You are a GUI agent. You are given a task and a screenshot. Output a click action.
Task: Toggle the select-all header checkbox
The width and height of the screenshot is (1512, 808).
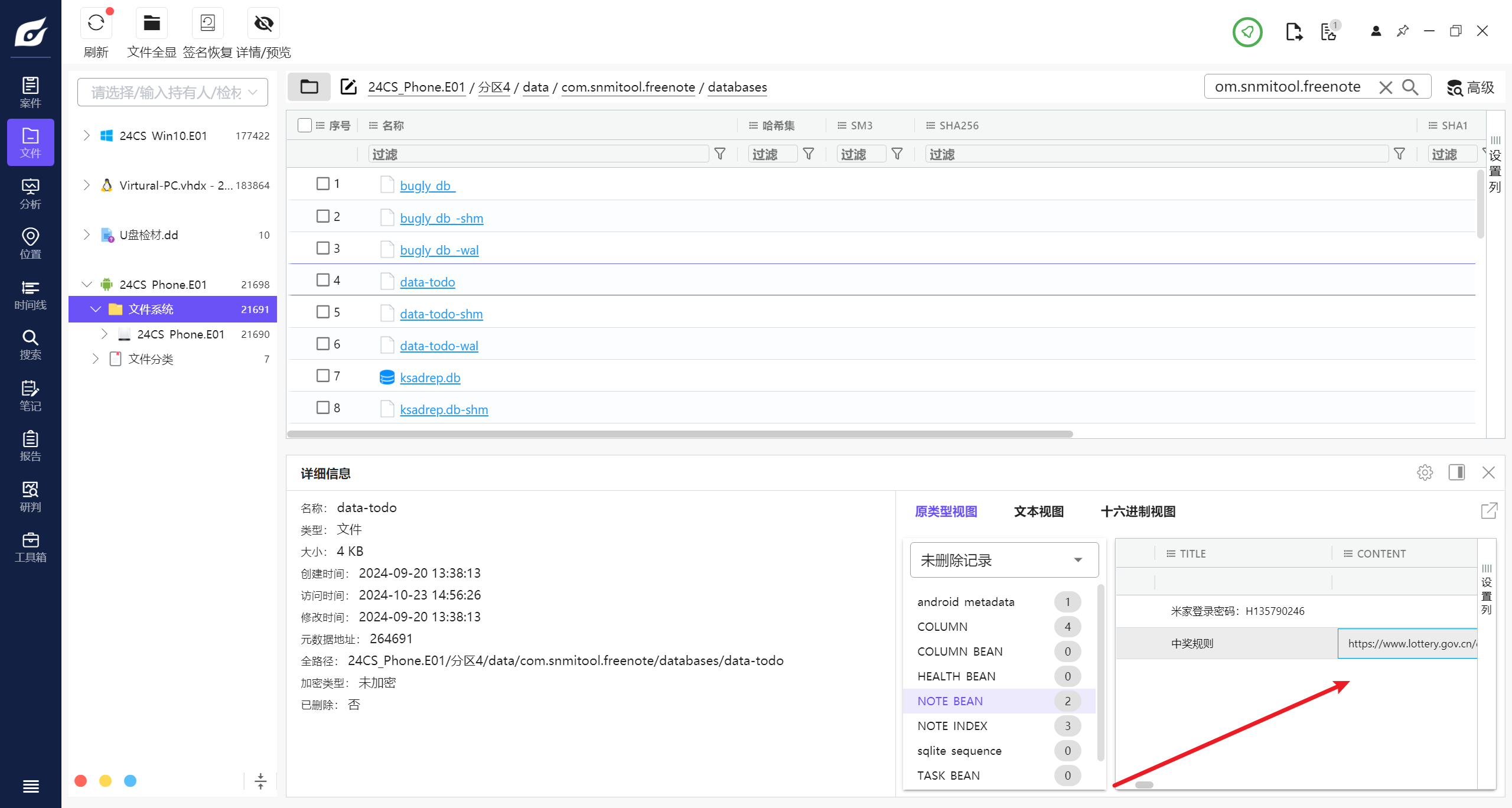305,125
